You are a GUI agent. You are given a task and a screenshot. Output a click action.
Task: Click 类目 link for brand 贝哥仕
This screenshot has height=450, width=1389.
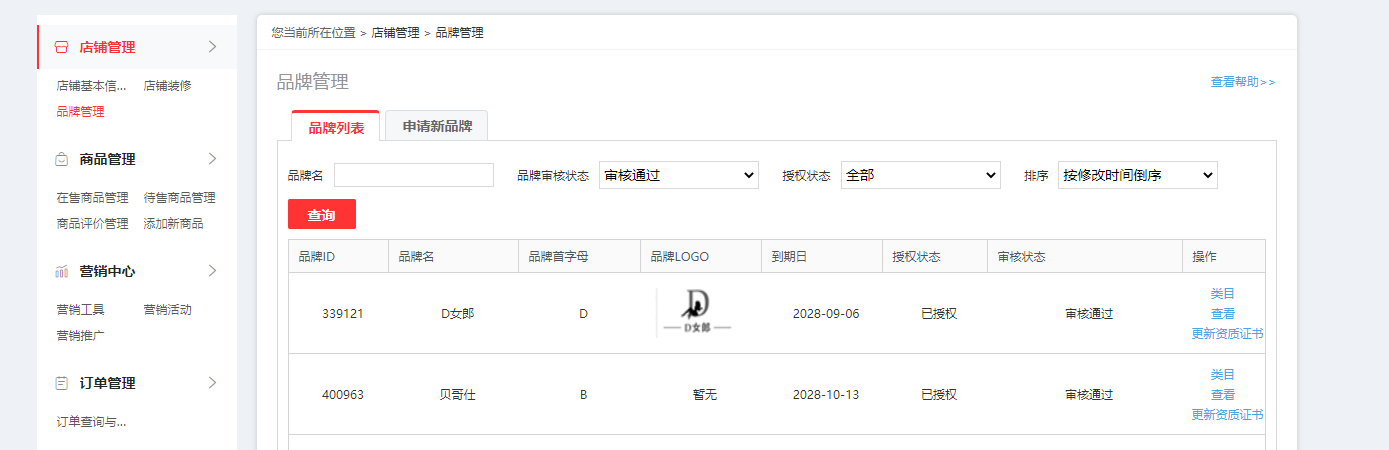point(1222,374)
